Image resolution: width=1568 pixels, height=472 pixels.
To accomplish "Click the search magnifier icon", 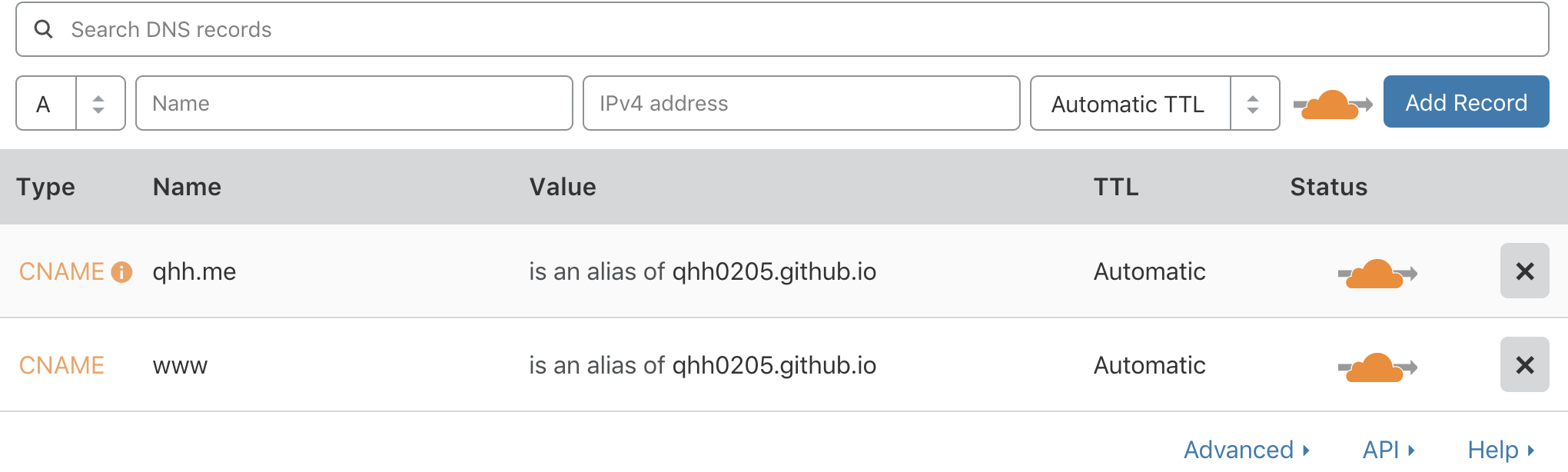I will click(44, 29).
